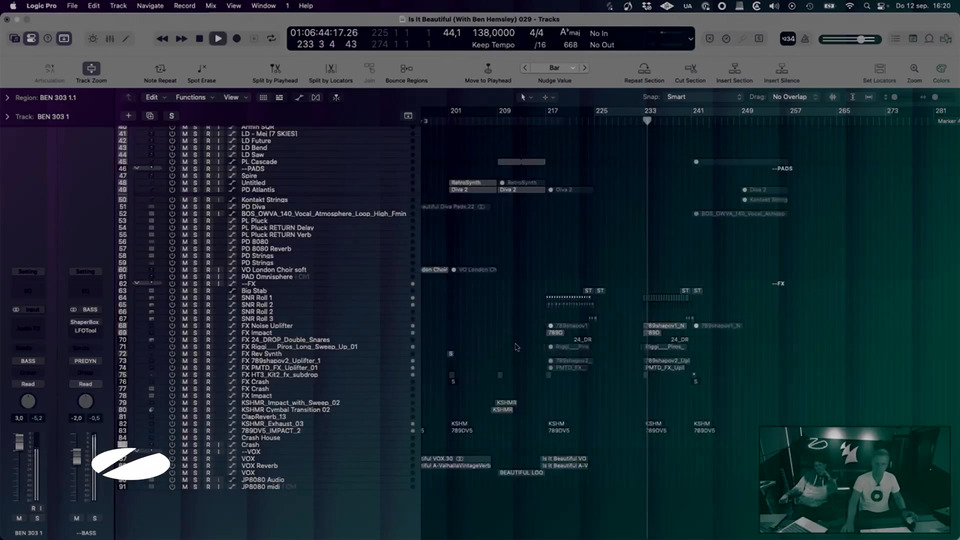This screenshot has height=540, width=960.
Task: Click the Rewind transport button
Action: tap(162, 39)
